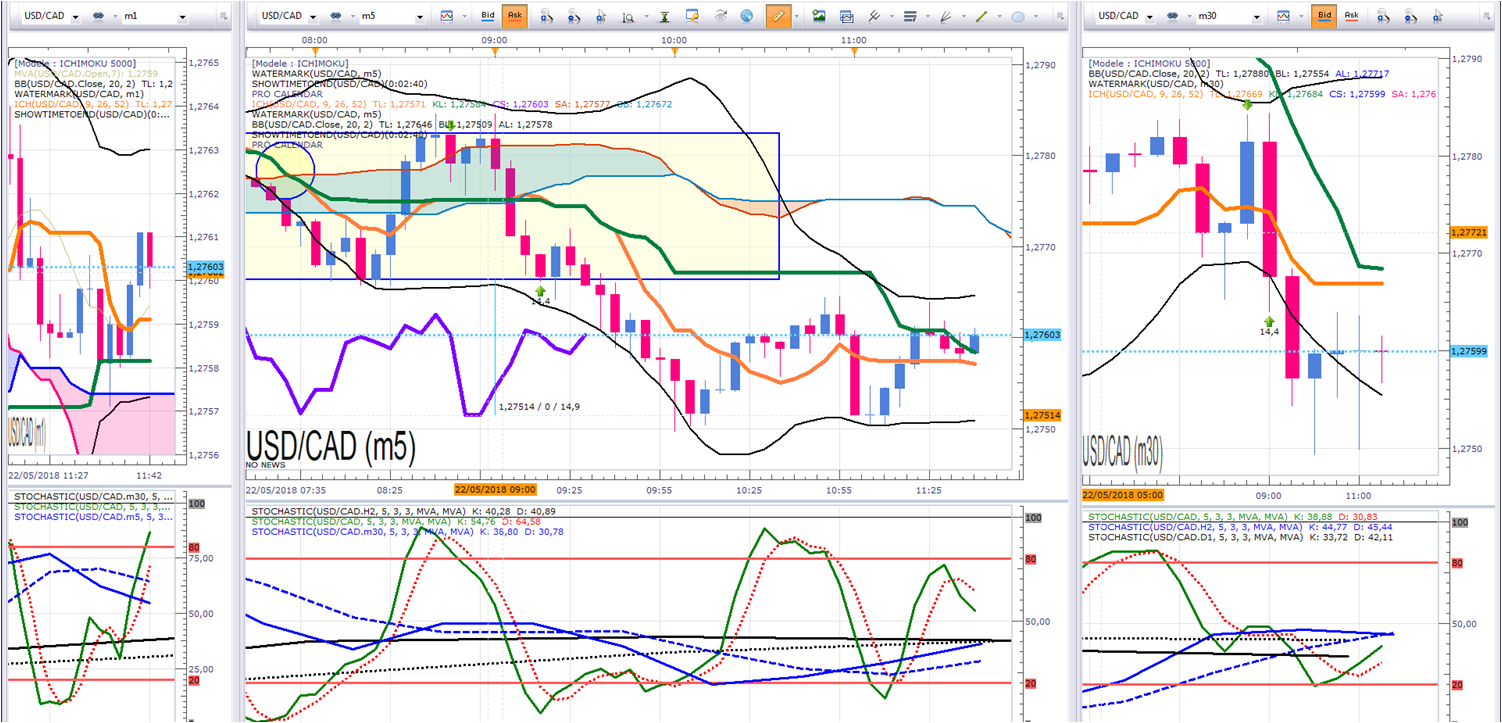Select the Andrews pitchfork drawing tool

click(x=874, y=16)
